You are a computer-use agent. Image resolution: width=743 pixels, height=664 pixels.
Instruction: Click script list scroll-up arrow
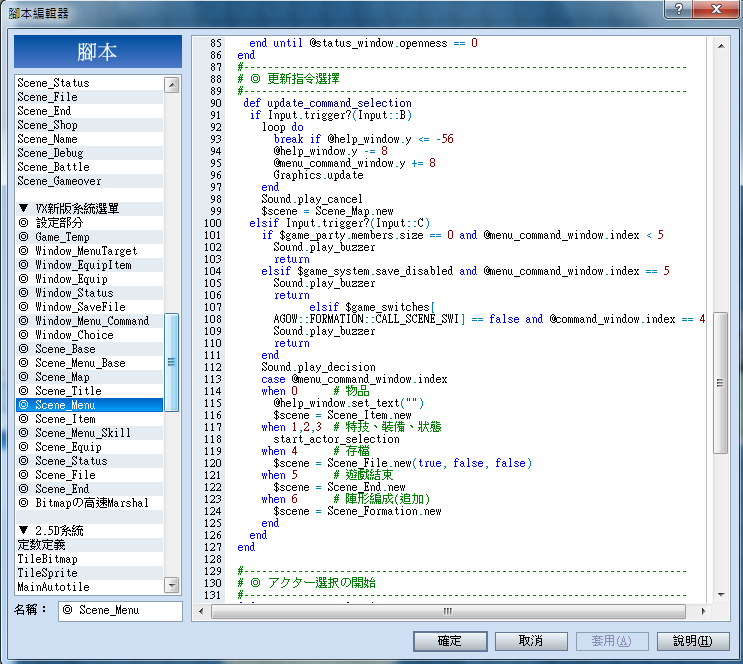(172, 85)
